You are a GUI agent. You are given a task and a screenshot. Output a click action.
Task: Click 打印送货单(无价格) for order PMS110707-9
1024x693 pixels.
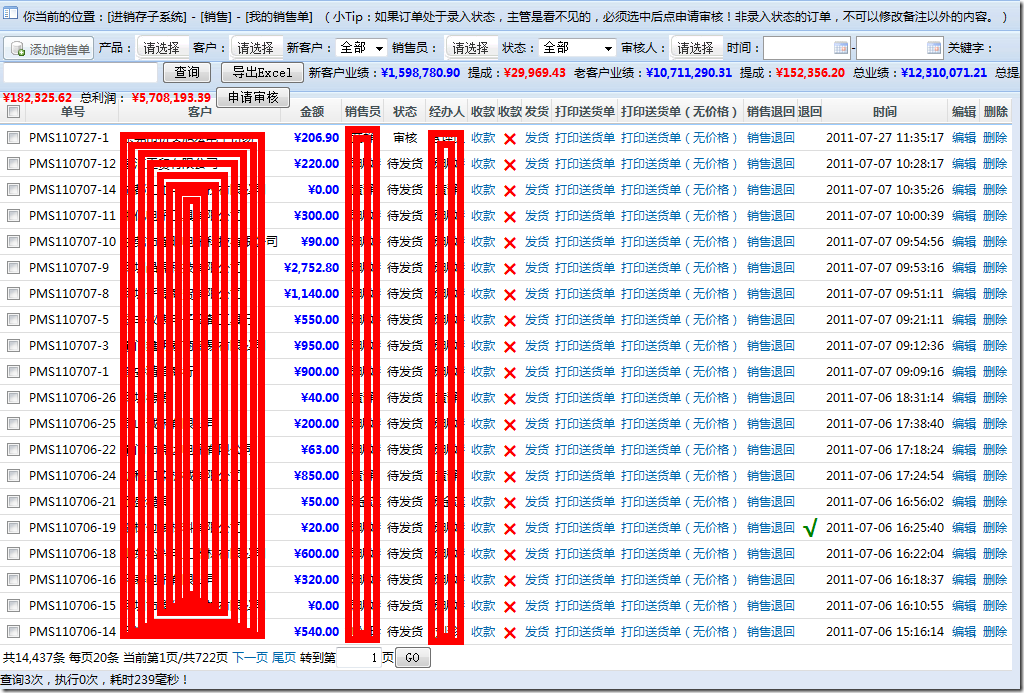tap(680, 267)
